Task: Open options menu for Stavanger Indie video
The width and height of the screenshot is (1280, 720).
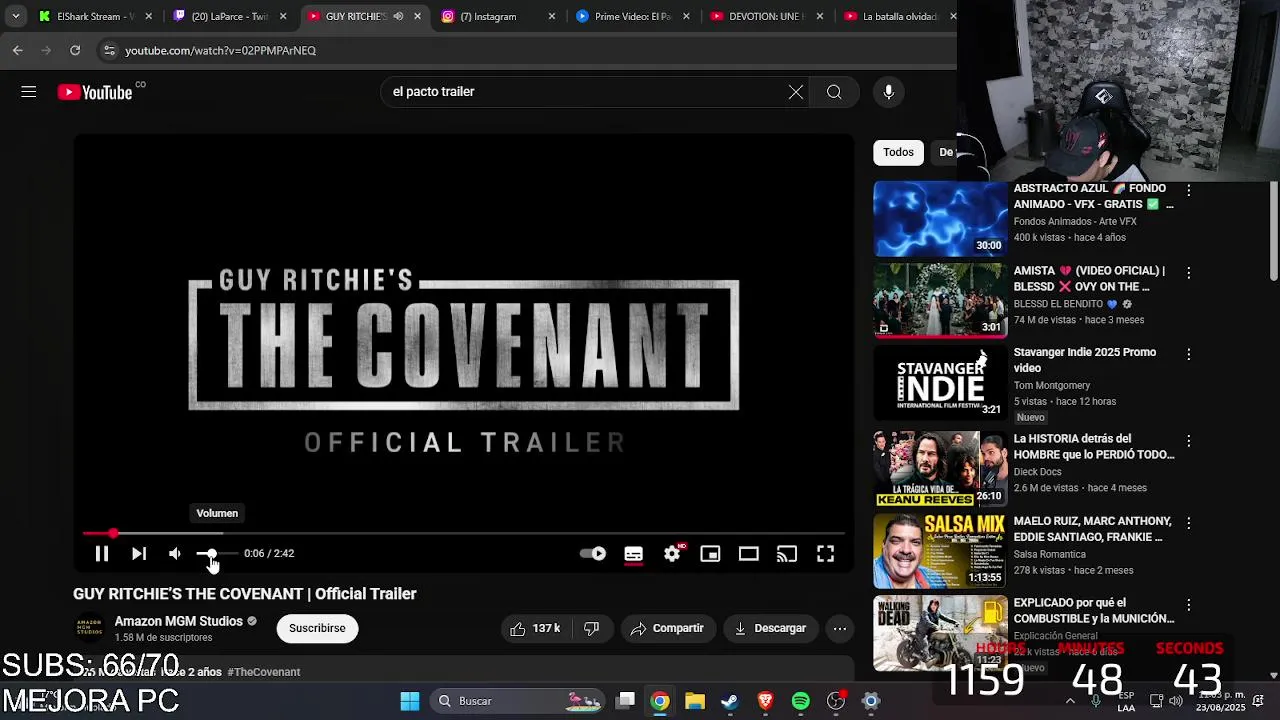Action: pos(1188,354)
